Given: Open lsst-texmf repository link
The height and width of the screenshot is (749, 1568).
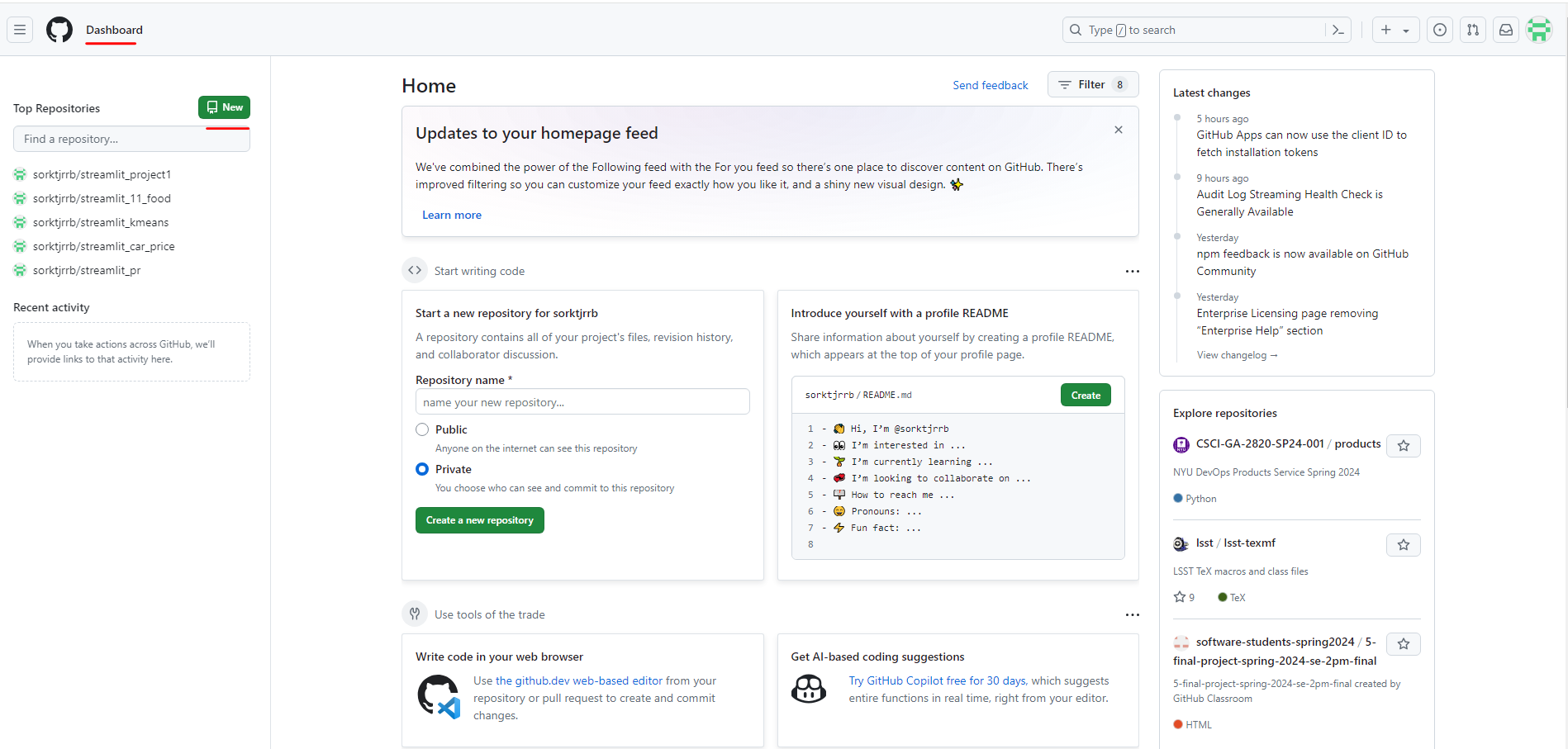Looking at the screenshot, I should pyautogui.click(x=1249, y=543).
